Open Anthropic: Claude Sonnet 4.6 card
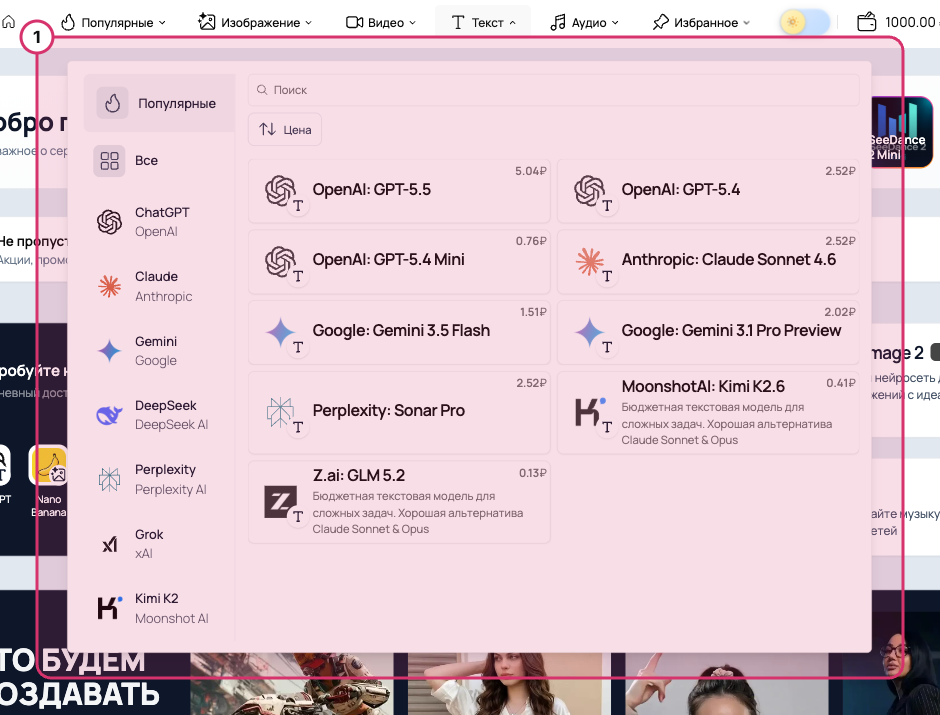 point(708,262)
